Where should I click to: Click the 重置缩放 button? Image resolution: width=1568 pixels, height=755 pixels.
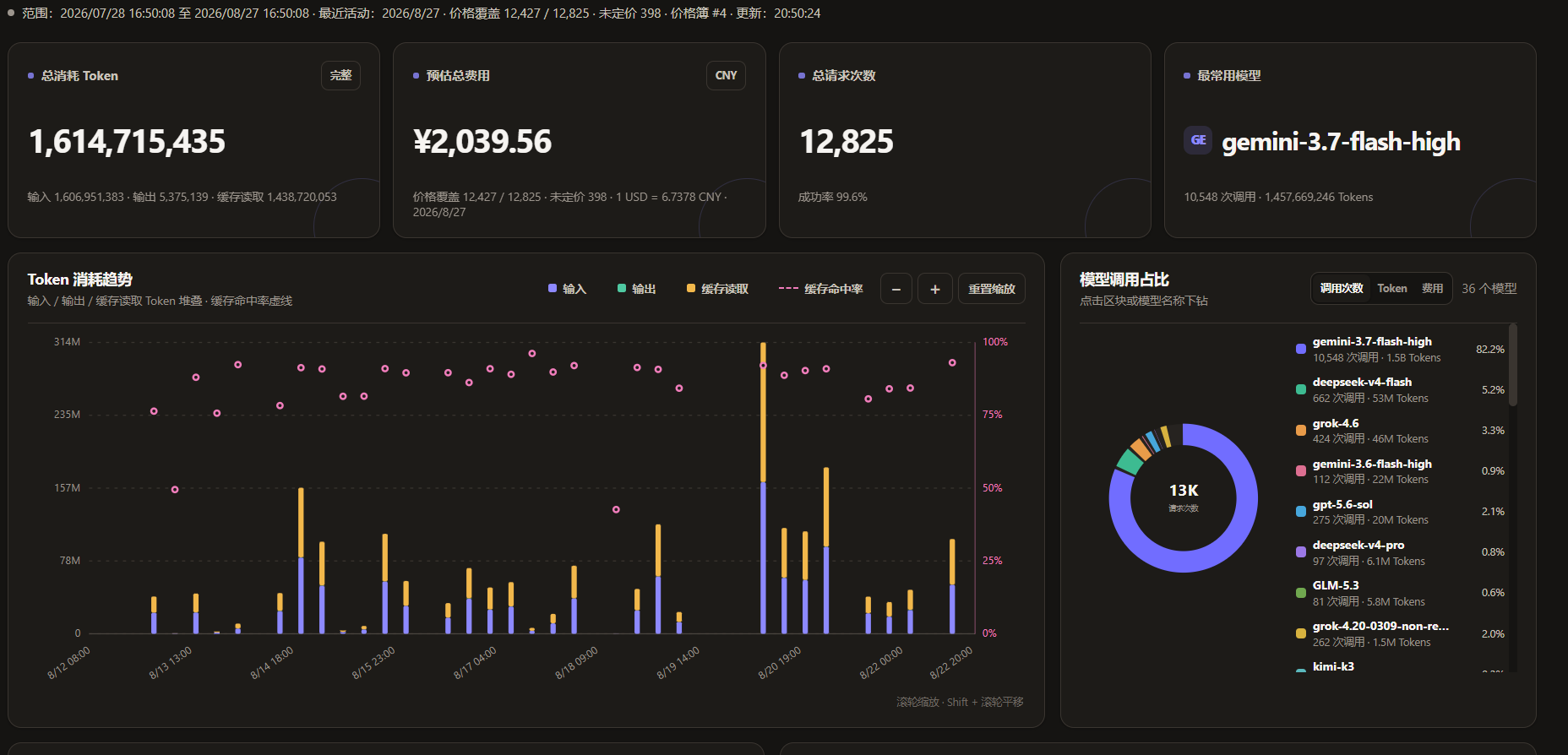pyautogui.click(x=992, y=289)
